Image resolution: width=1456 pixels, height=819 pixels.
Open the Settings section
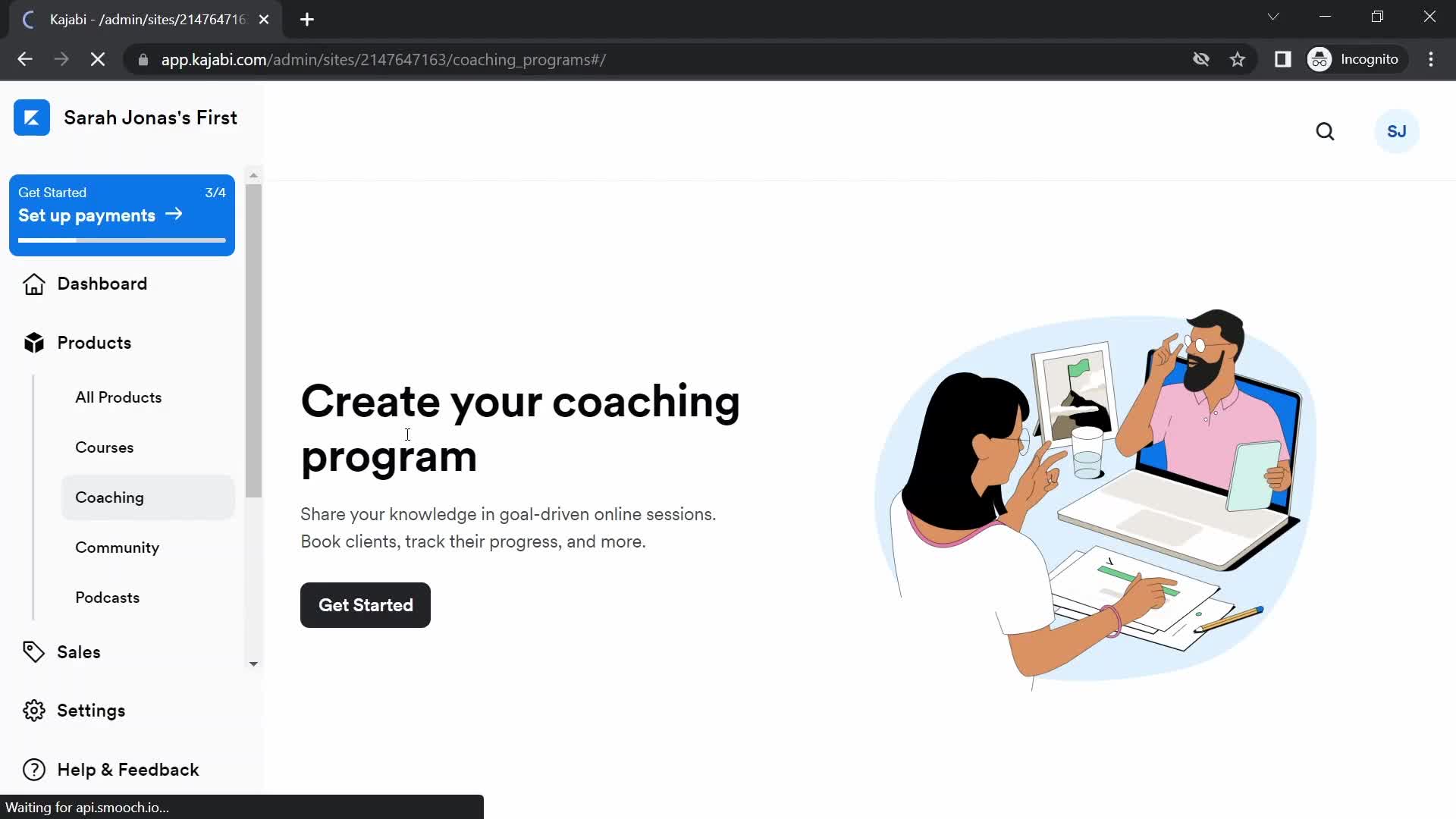click(91, 710)
